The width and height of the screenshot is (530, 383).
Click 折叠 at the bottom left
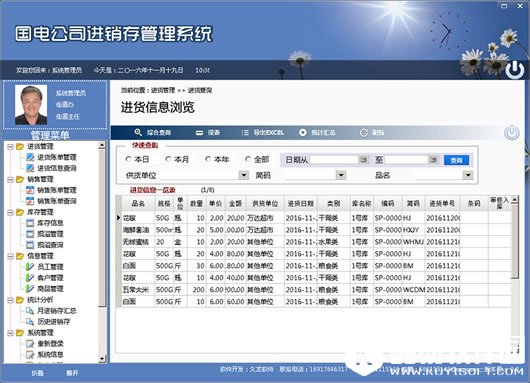[37, 373]
